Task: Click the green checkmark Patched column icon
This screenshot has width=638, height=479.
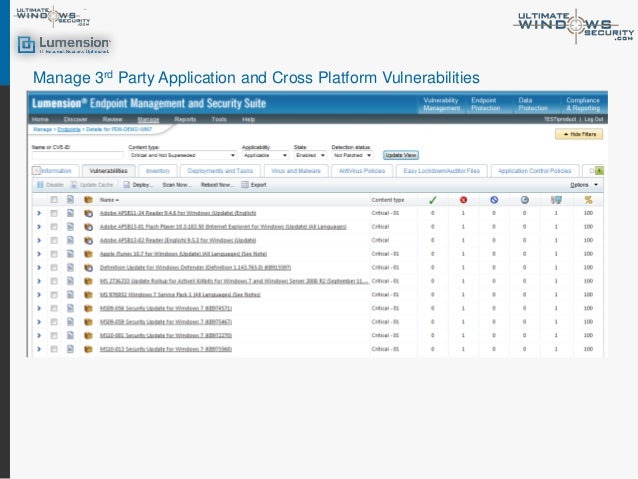Action: [x=433, y=200]
